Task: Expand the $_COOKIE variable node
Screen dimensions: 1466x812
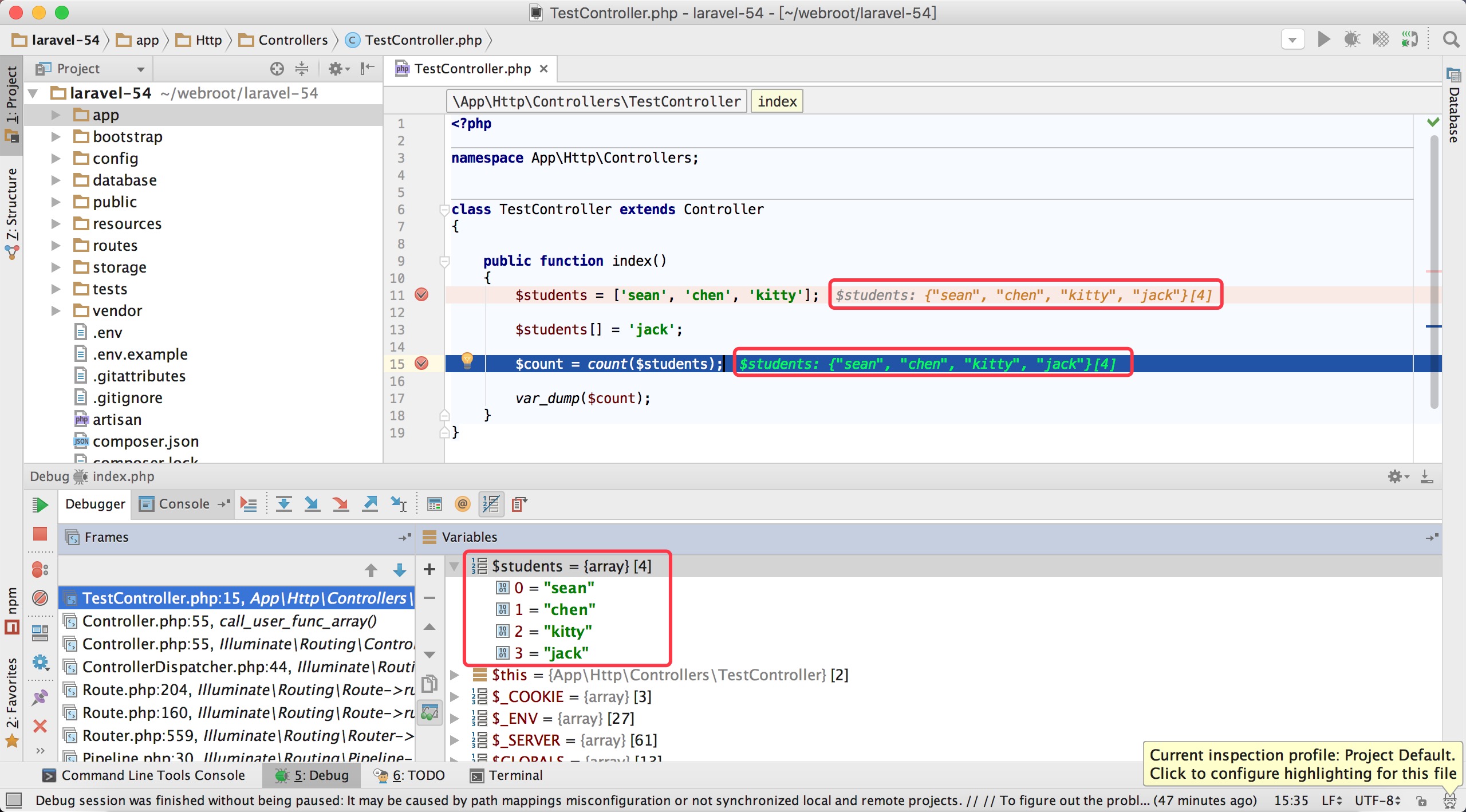Action: 455,697
